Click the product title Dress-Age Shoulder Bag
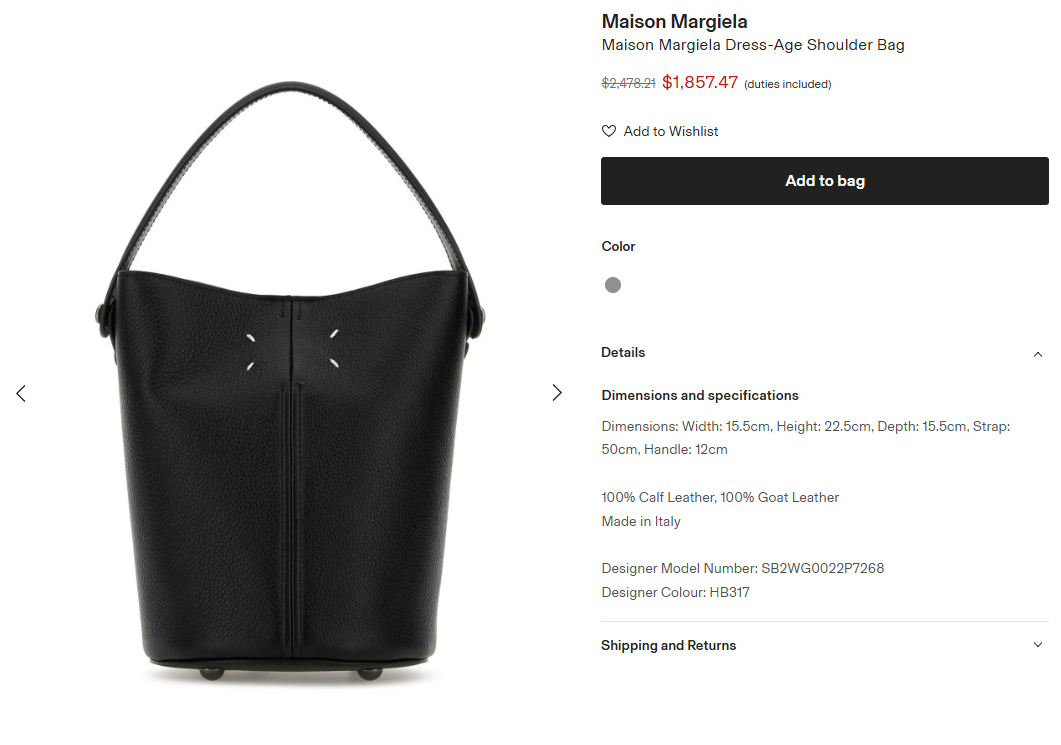The height and width of the screenshot is (745, 1061). 752,45
